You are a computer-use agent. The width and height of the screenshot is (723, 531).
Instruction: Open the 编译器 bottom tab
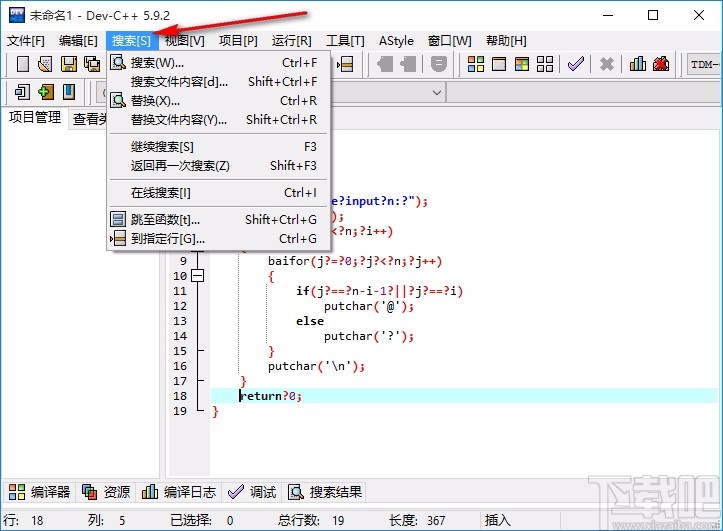point(39,492)
